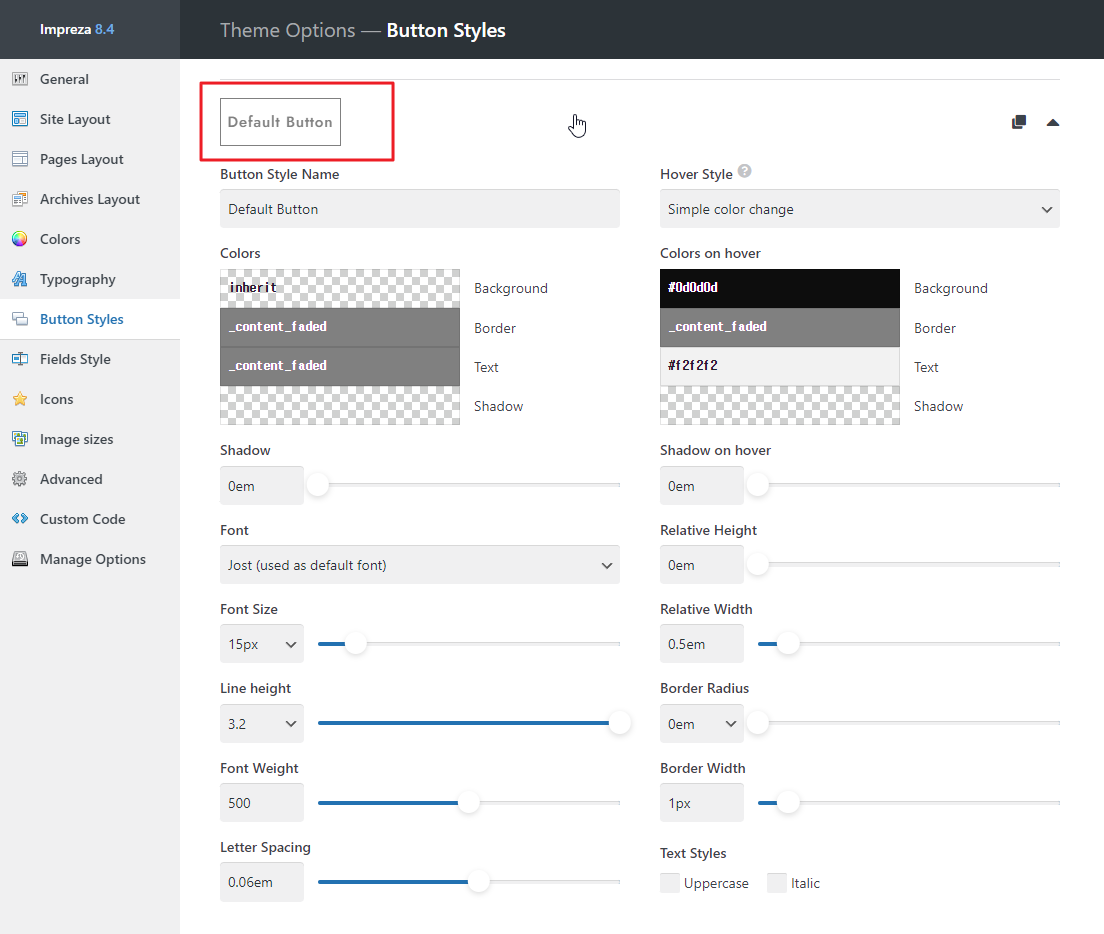Open the Hover Style dropdown
Image resolution: width=1104 pixels, height=934 pixels.
point(860,209)
